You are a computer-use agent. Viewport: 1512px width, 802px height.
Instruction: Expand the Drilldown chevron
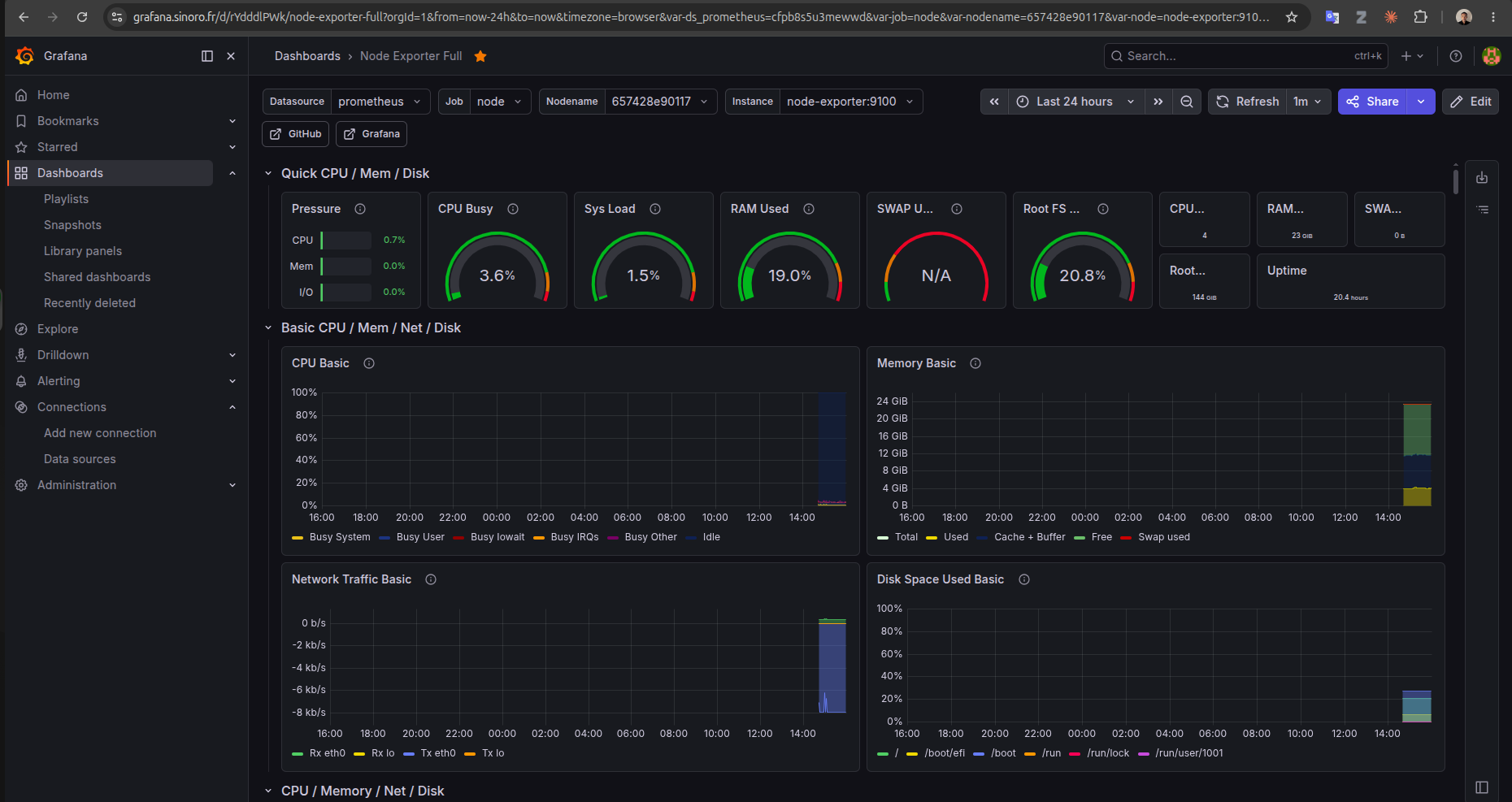click(x=232, y=355)
